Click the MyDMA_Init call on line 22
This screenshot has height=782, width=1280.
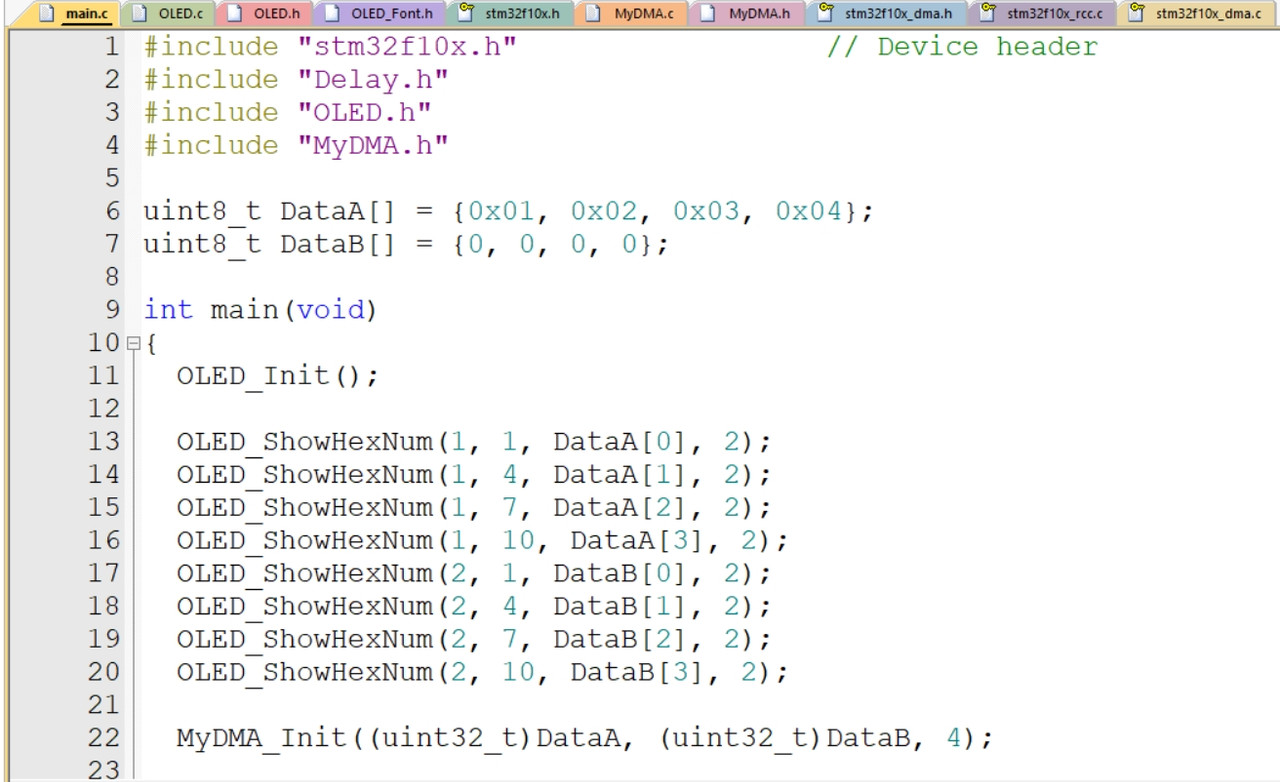coord(585,738)
